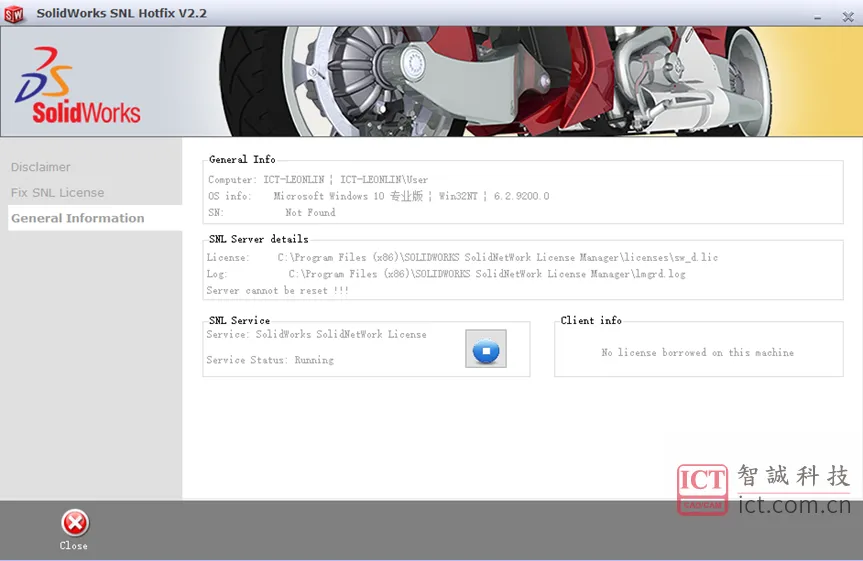Open the Disclaimer page
863x561 pixels.
click(x=40, y=167)
